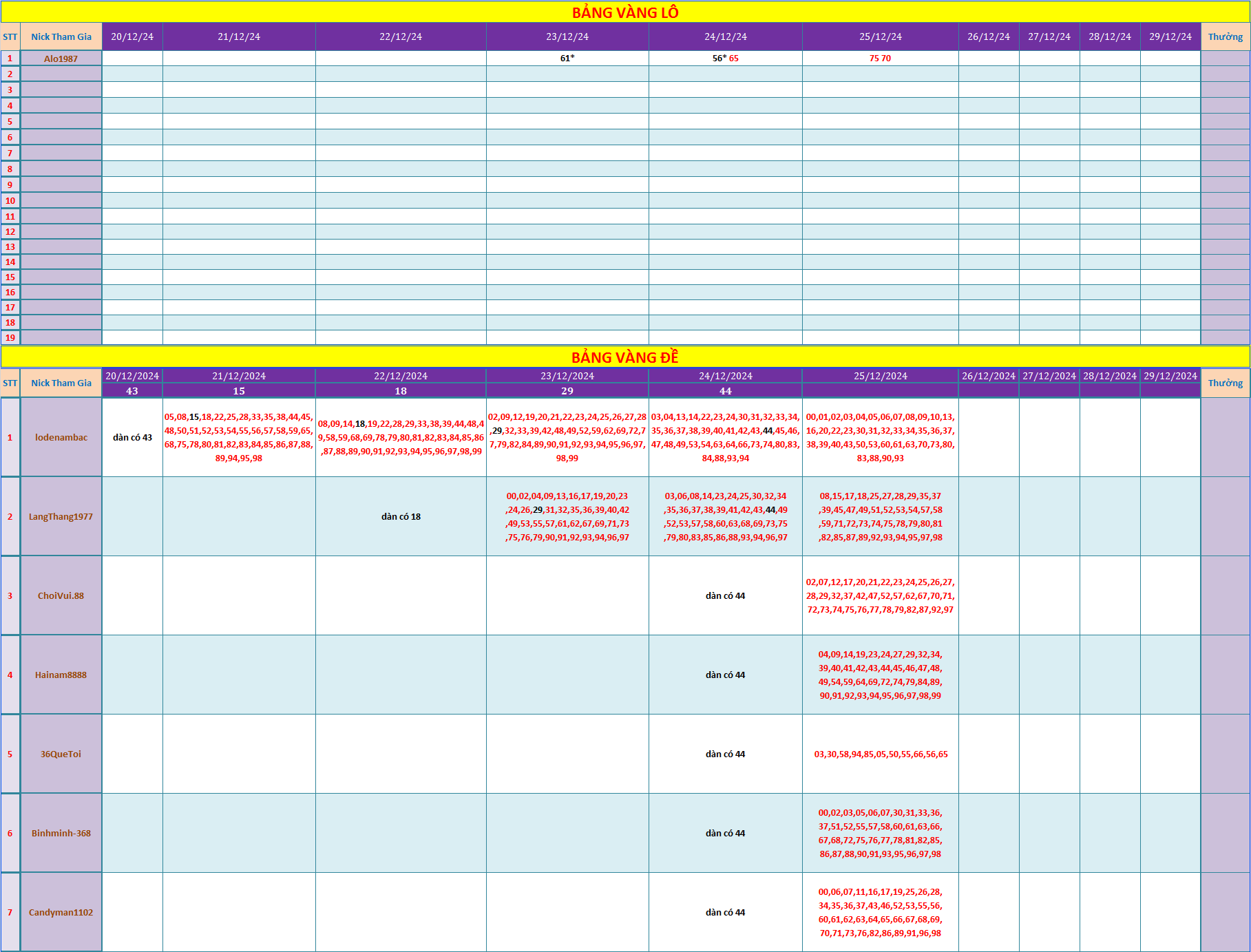Click the "BẢNG VÀNG LÔ" title banner
The image size is (1251, 952).
pyautogui.click(x=625, y=12)
